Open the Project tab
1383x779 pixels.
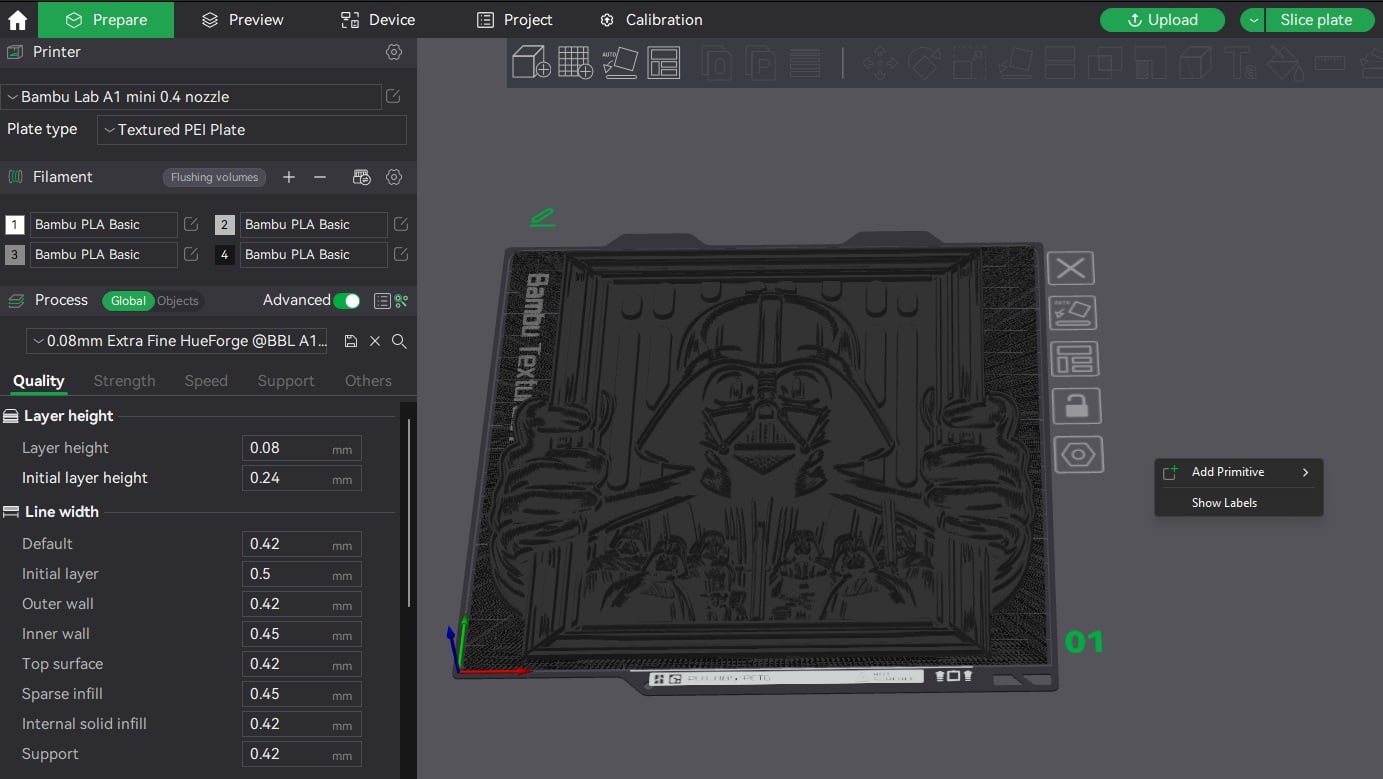click(x=514, y=20)
